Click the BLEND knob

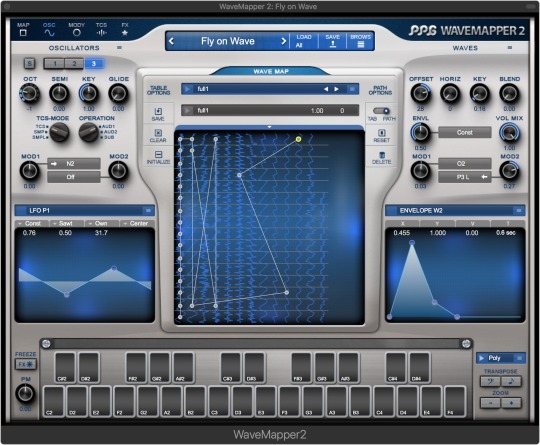tap(509, 94)
